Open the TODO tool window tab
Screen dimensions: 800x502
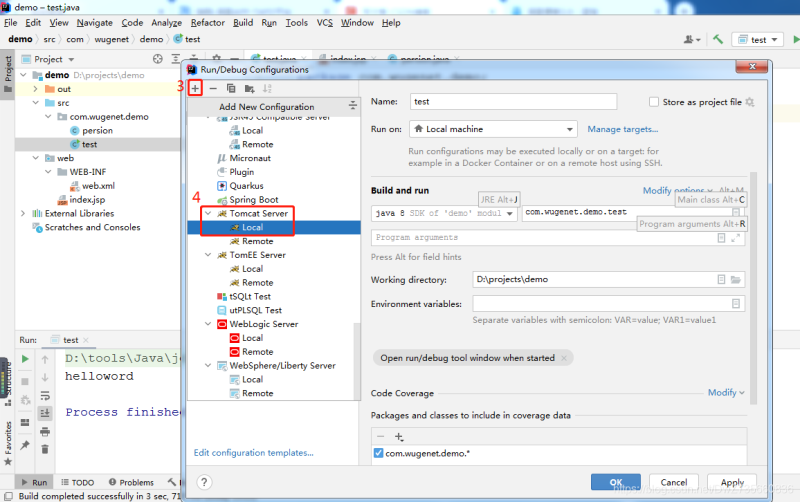point(78,482)
